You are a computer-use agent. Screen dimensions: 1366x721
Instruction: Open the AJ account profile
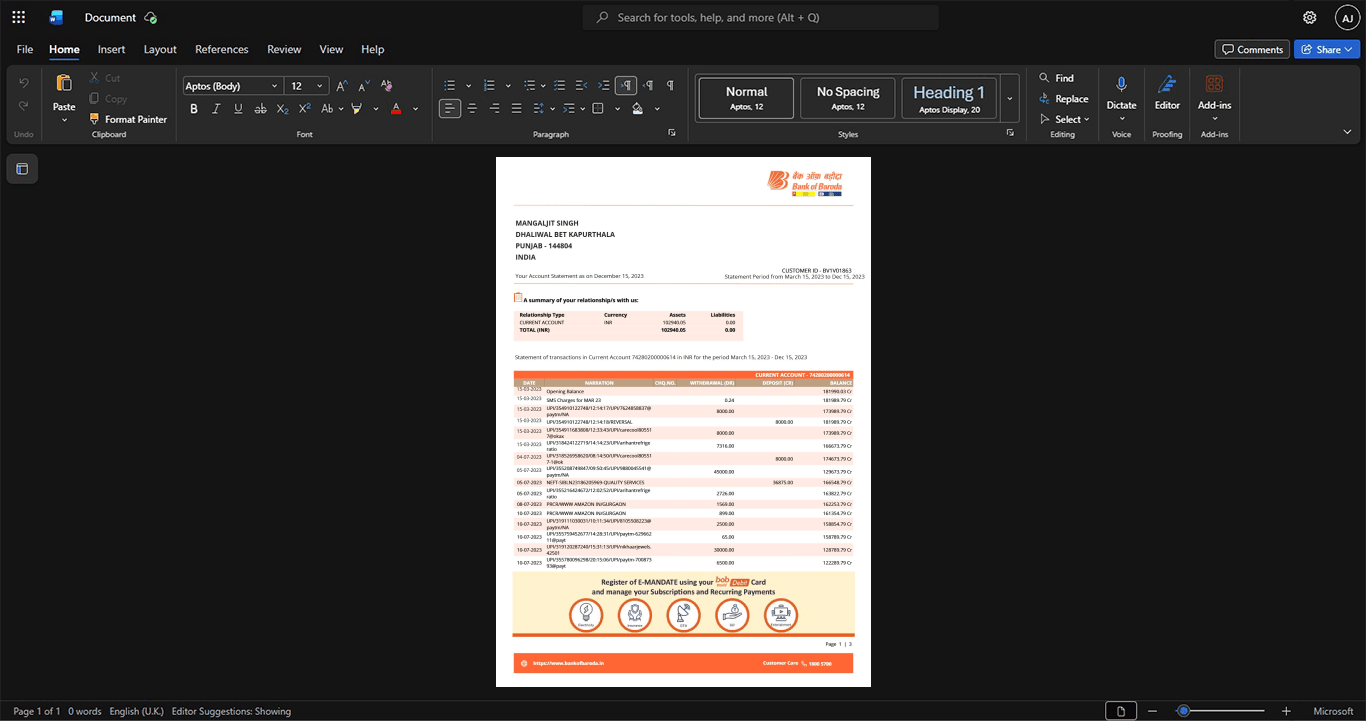[1347, 17]
